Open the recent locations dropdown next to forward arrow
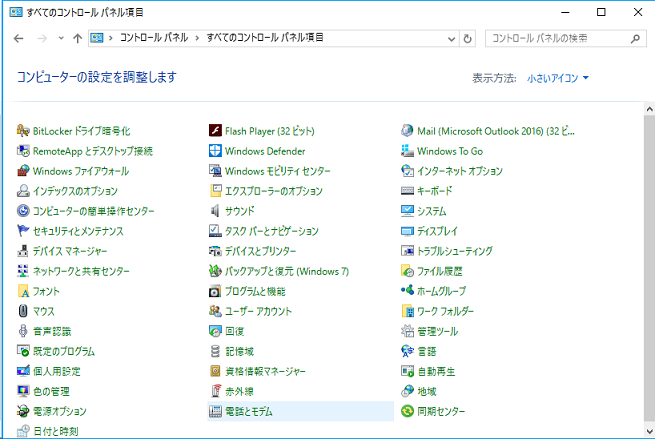 coord(61,38)
